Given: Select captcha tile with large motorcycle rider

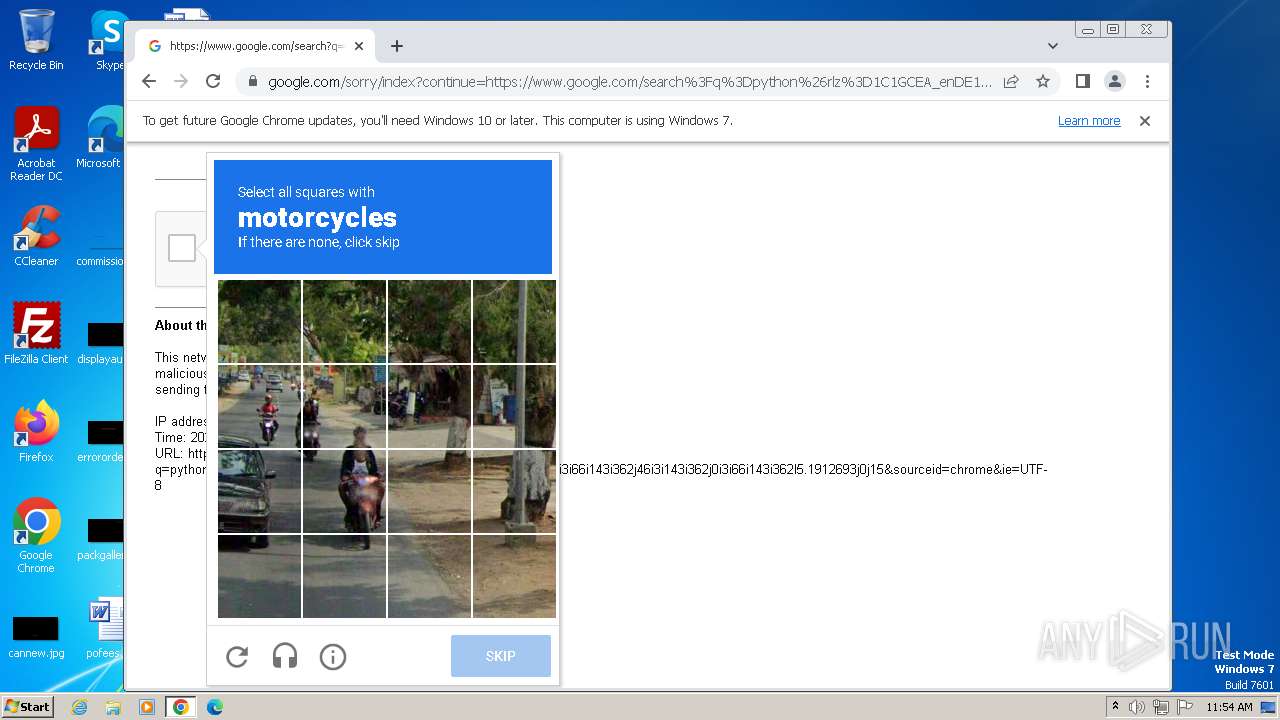Looking at the screenshot, I should pos(345,491).
